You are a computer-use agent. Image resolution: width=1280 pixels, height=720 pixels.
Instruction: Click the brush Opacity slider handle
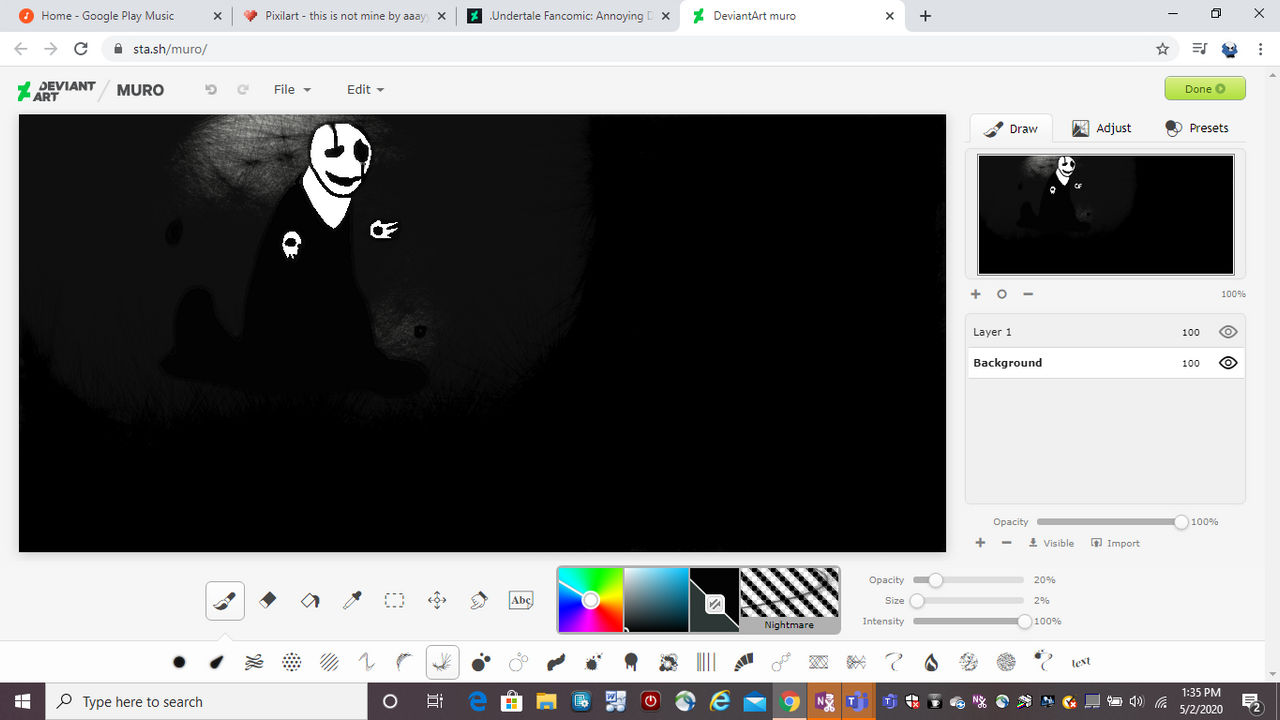pos(935,580)
